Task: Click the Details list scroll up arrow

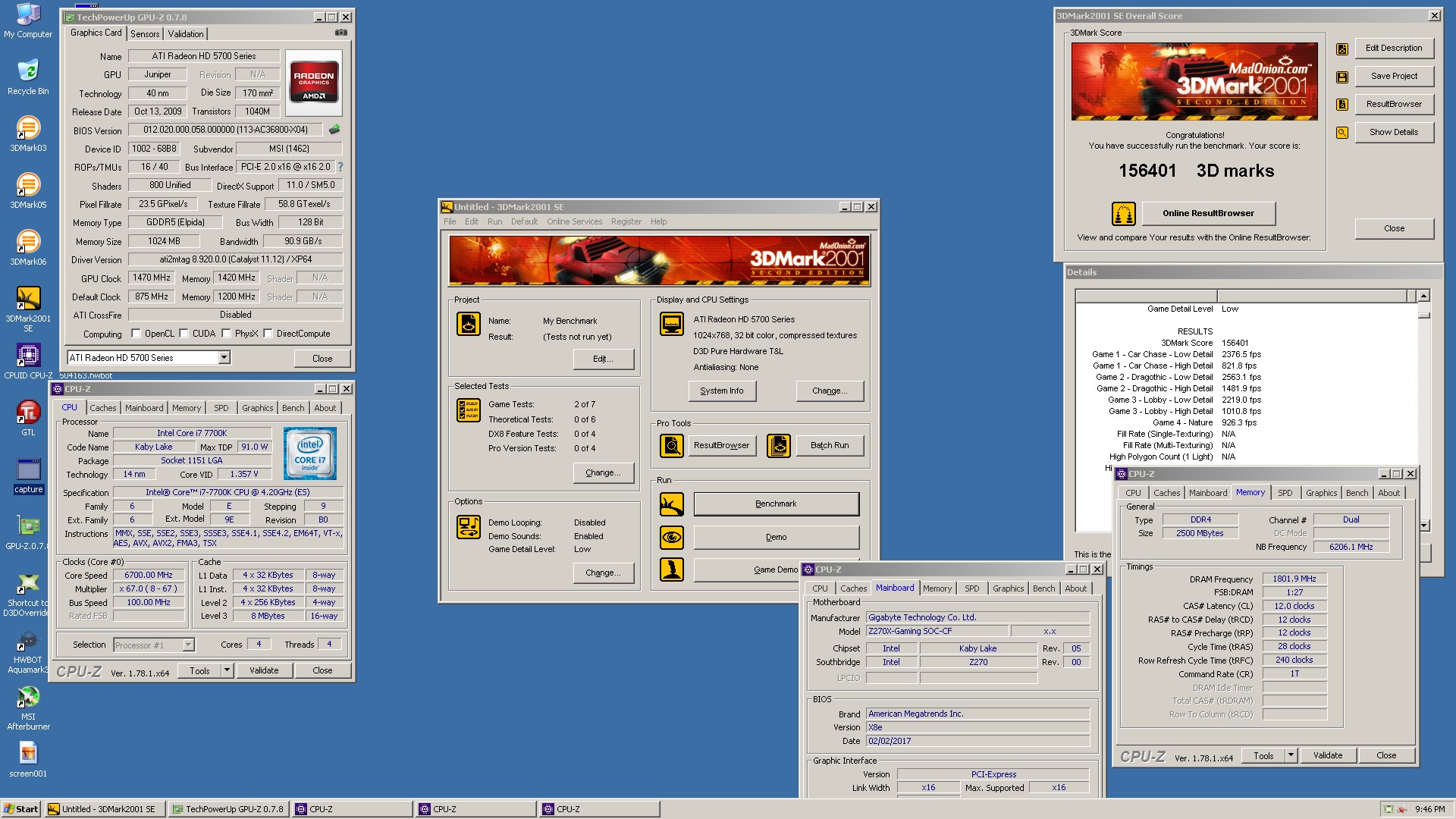Action: pos(1423,296)
